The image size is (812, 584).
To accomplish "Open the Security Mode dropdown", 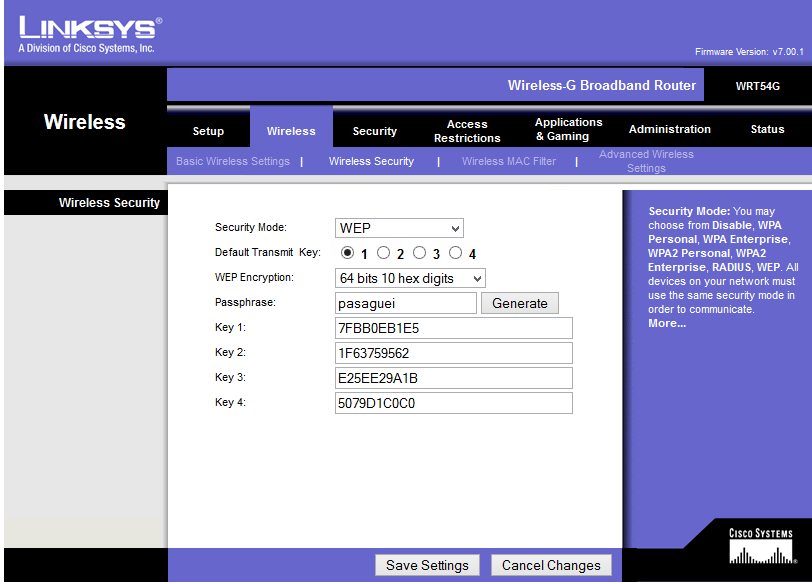I will (399, 228).
